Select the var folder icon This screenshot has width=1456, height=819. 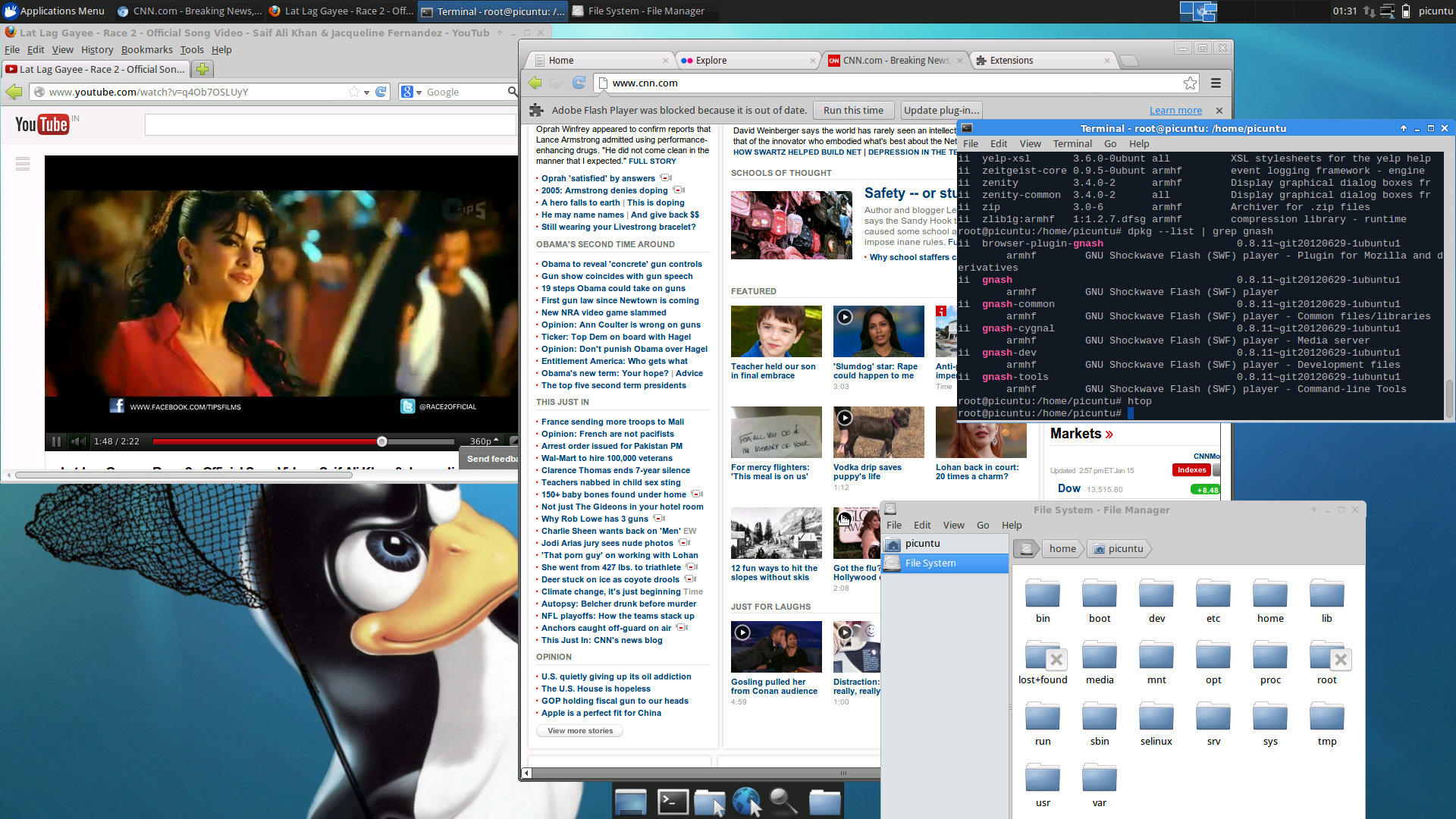(1100, 779)
